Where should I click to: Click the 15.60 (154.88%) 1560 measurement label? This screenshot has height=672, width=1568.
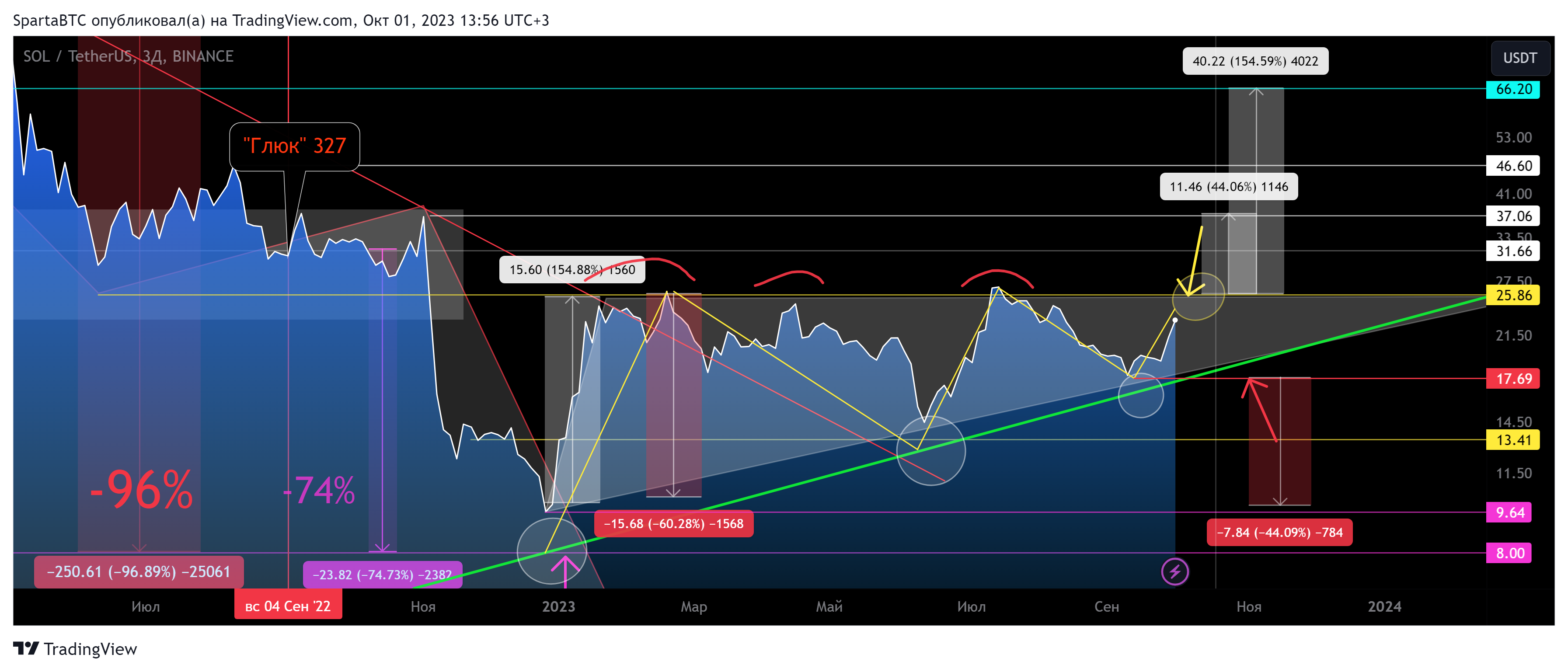point(572,270)
